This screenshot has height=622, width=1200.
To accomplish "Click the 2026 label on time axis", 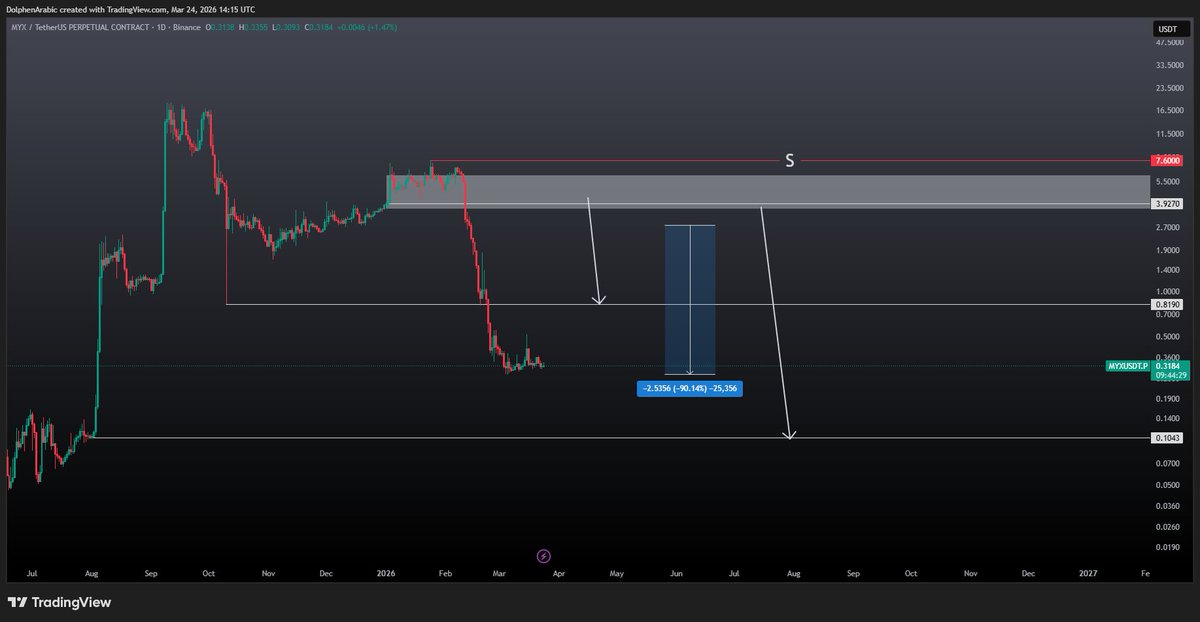I will point(386,574).
